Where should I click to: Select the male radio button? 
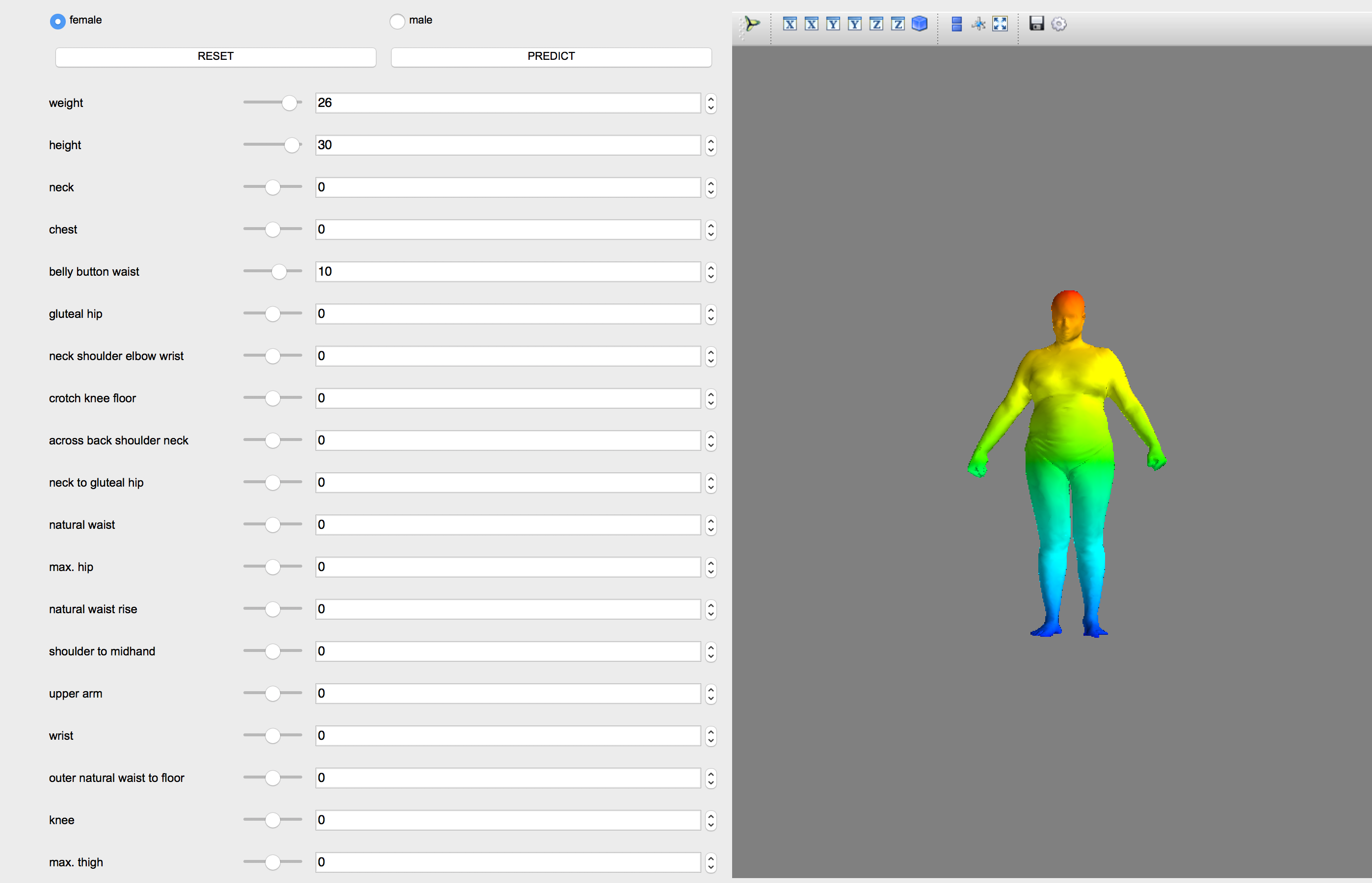point(397,21)
